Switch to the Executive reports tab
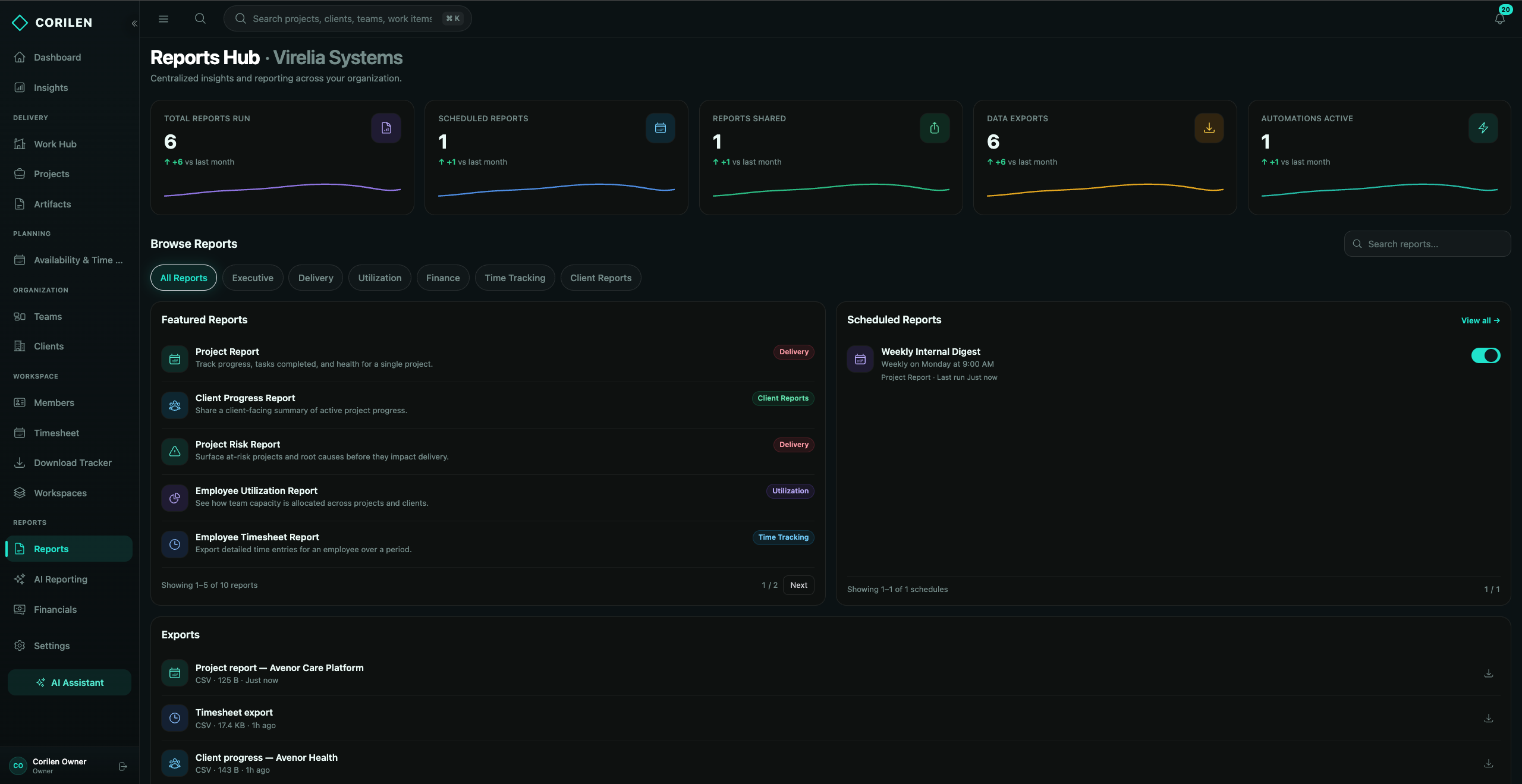1522x784 pixels. (253, 278)
